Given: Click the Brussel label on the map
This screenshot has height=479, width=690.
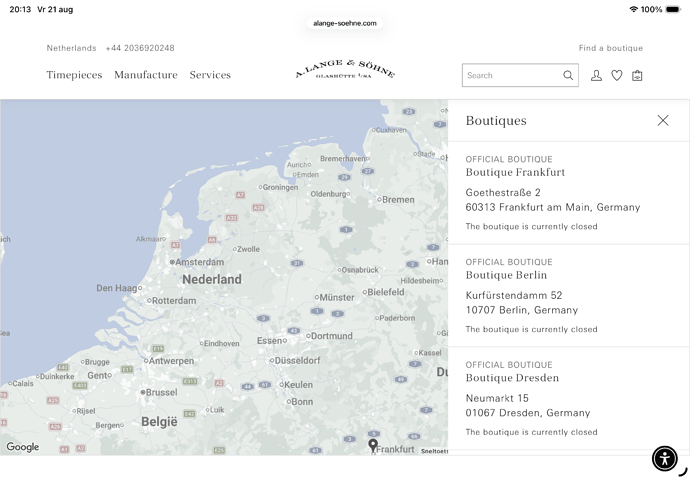Looking at the screenshot, I should click(161, 392).
